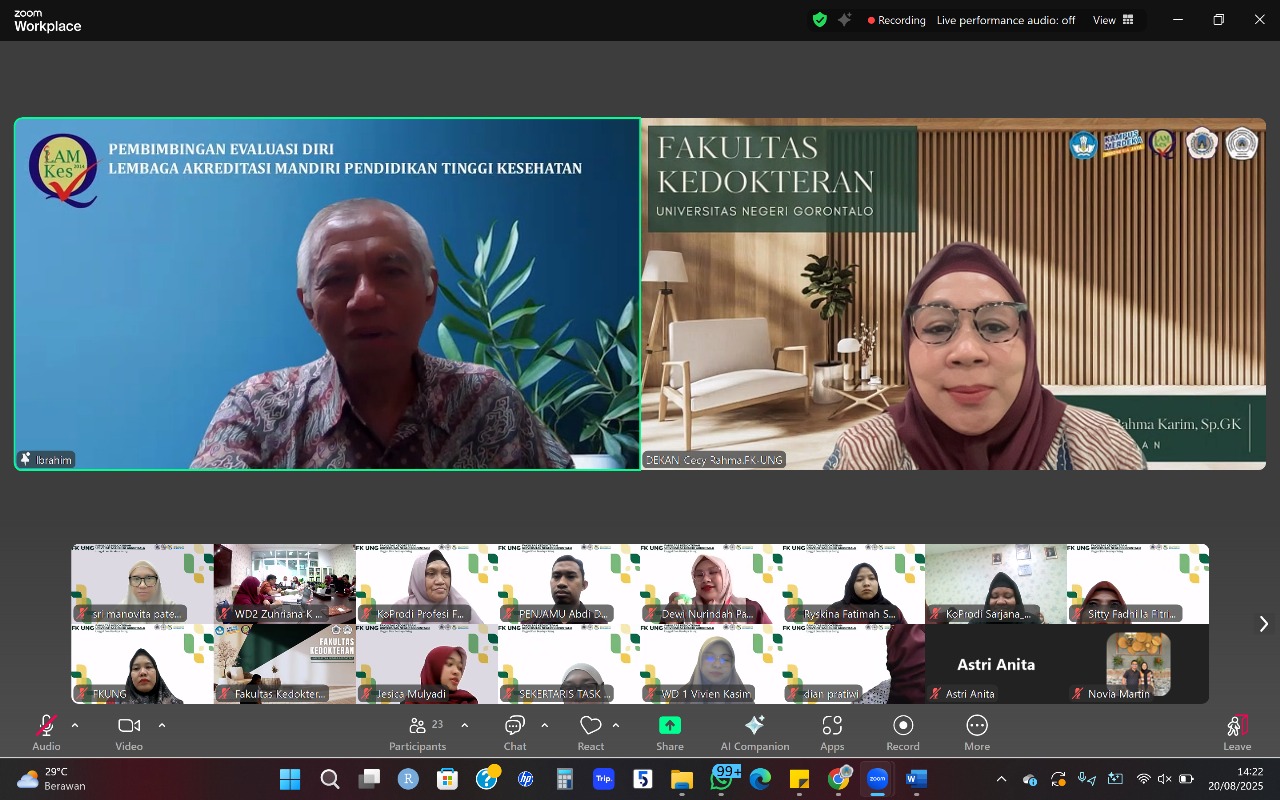This screenshot has height=800, width=1280.
Task: Open File Explorer from the taskbar
Action: (x=682, y=779)
